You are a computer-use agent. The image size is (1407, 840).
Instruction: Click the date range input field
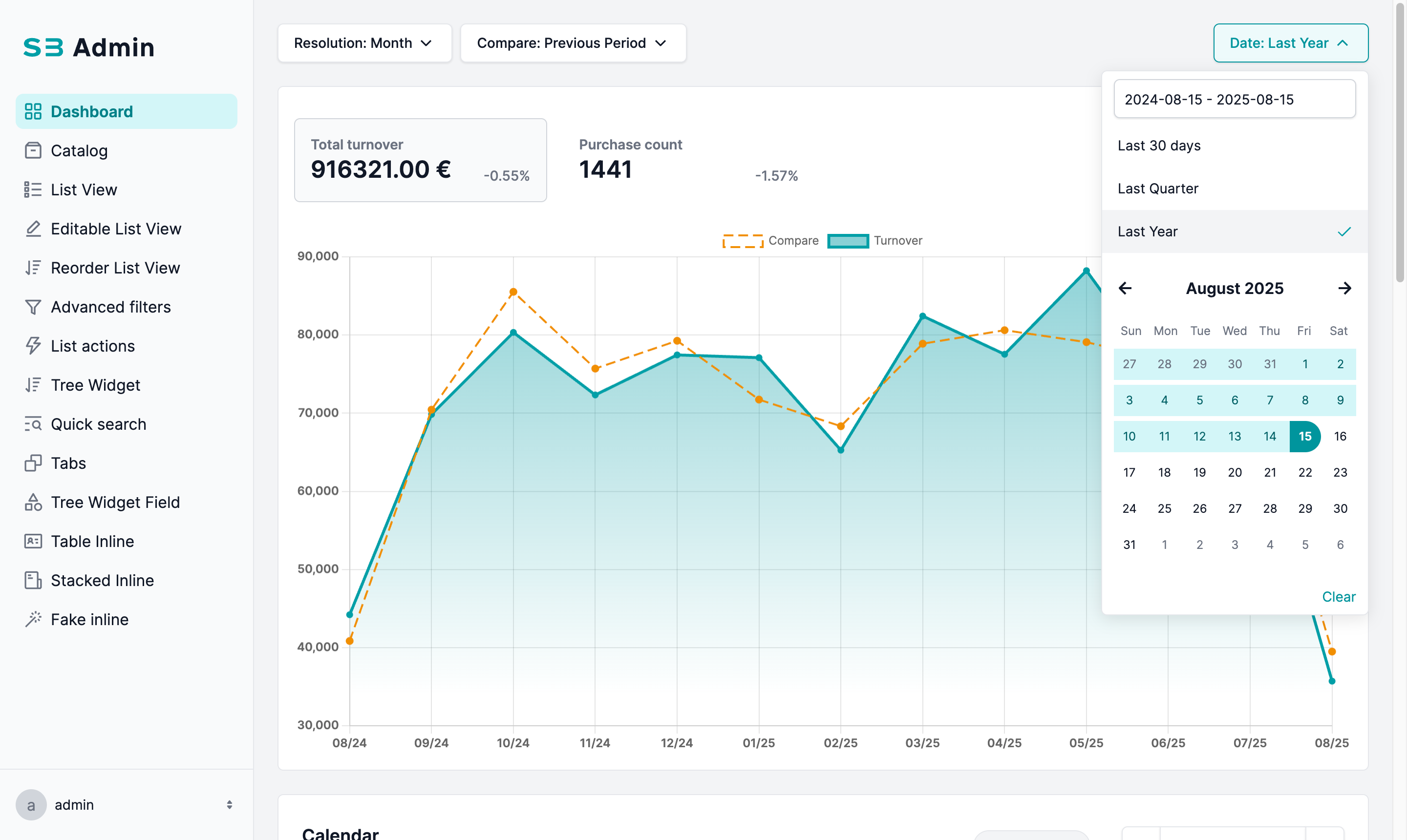pyautogui.click(x=1234, y=99)
